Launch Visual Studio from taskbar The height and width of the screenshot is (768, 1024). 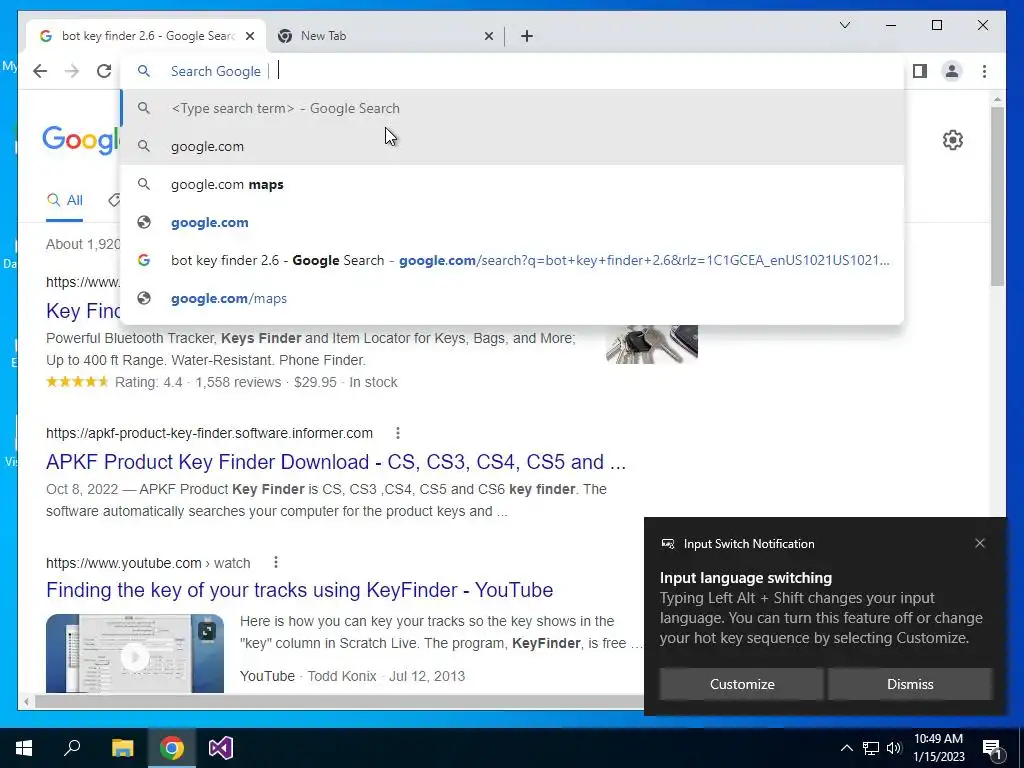click(221, 748)
